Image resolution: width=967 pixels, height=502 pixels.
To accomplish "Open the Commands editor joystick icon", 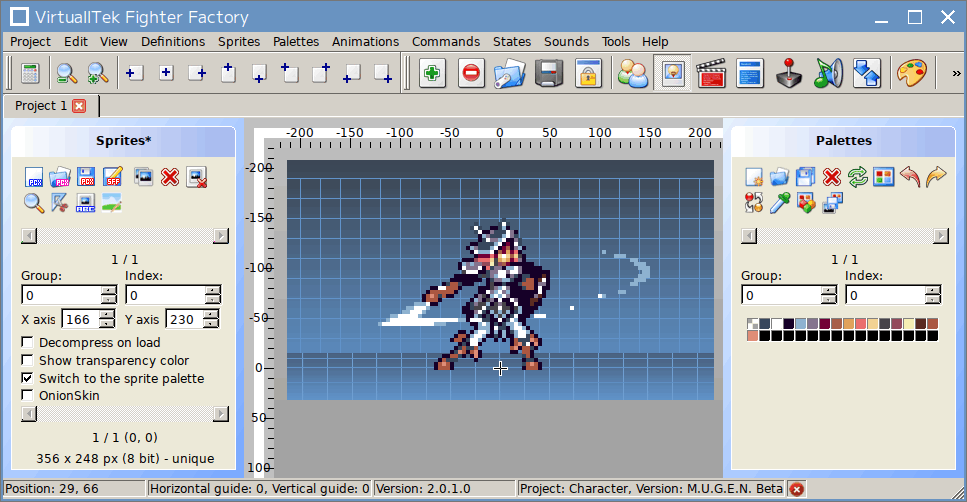I will click(x=789, y=73).
